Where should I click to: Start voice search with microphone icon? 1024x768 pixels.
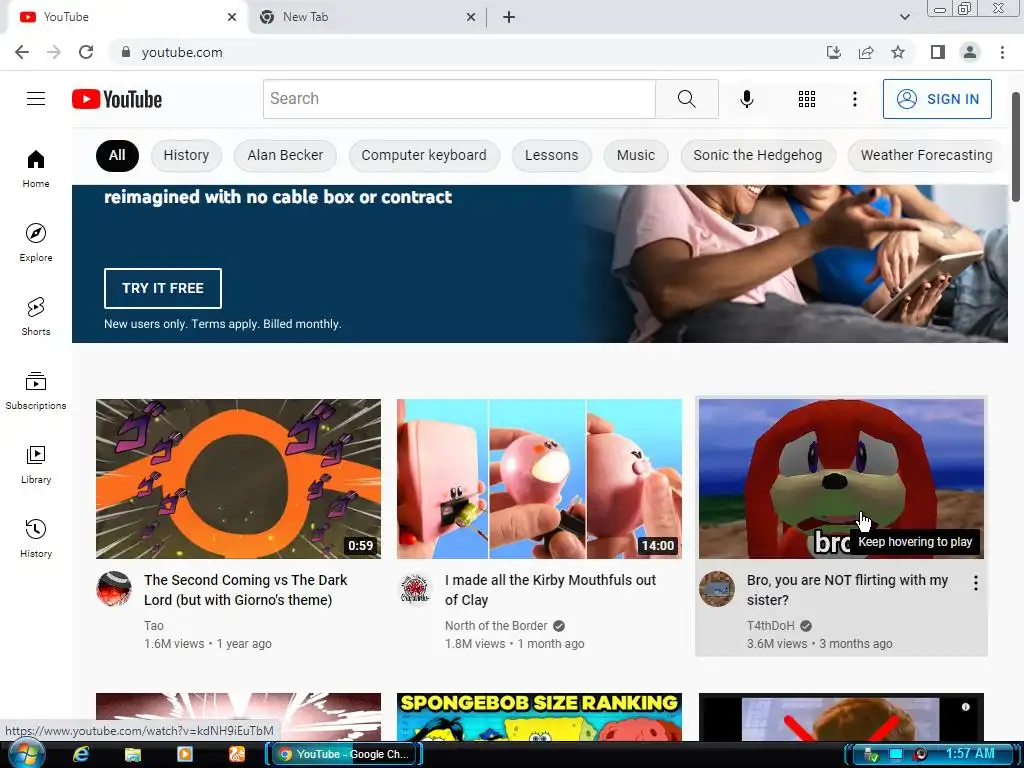click(x=746, y=99)
